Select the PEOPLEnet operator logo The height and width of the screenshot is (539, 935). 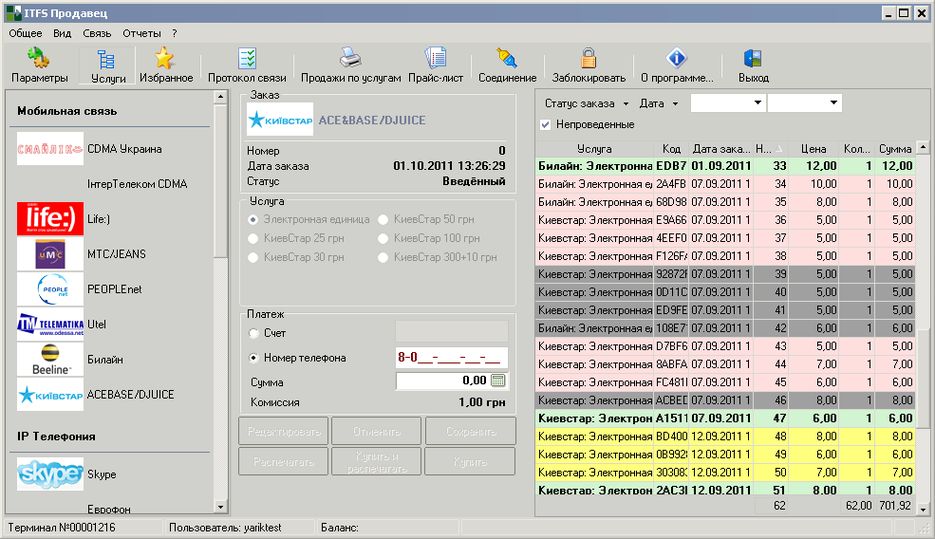(50, 289)
